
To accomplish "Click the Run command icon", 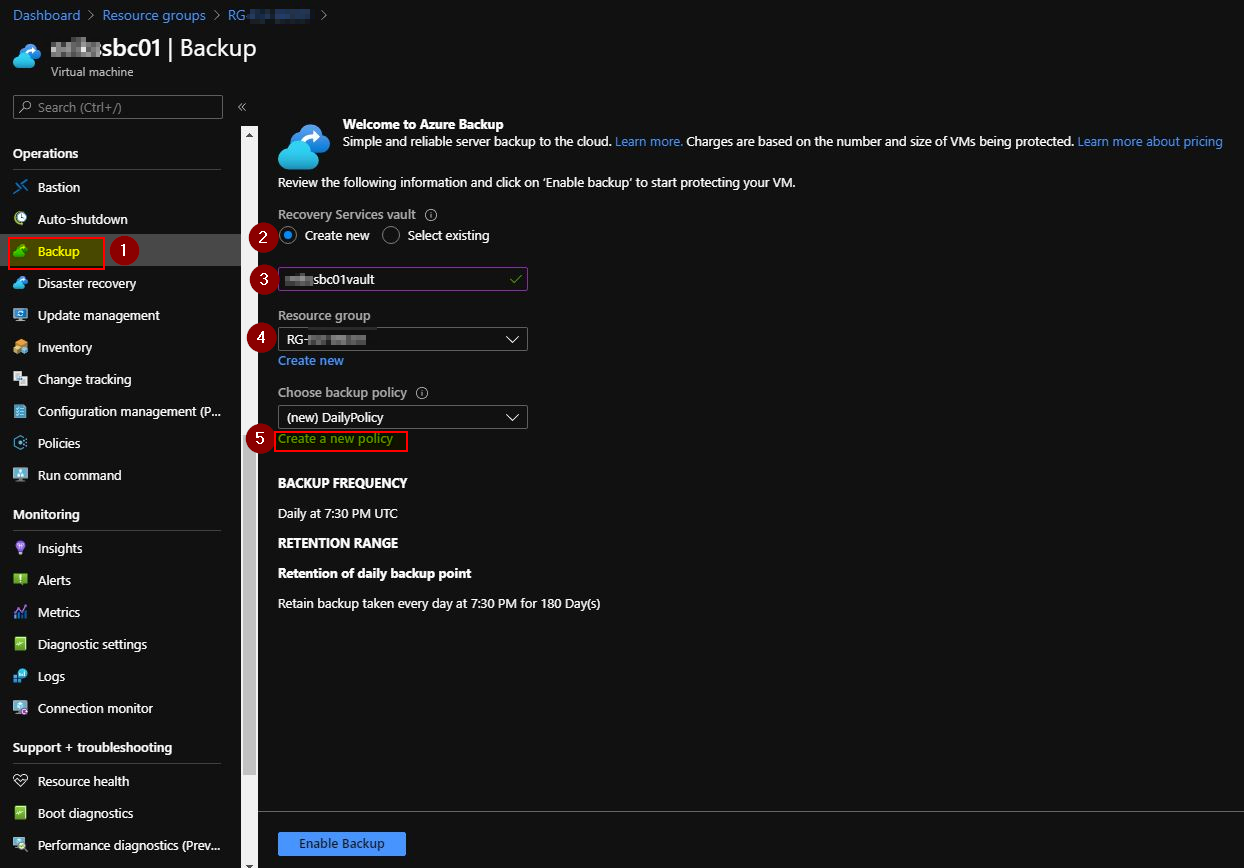I will point(21,476).
